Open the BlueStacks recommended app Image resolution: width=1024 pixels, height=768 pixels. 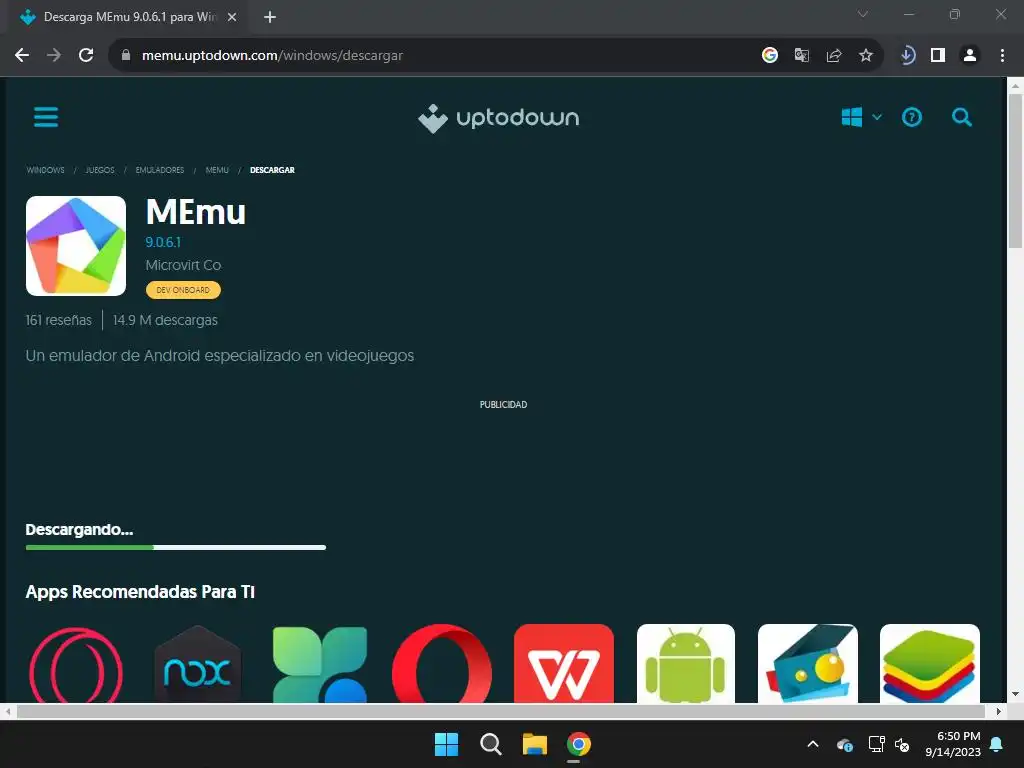click(x=930, y=664)
